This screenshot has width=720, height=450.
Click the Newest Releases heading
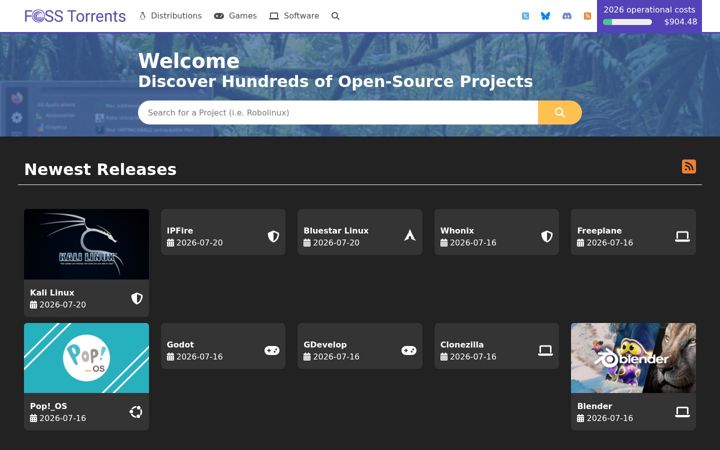[100, 169]
